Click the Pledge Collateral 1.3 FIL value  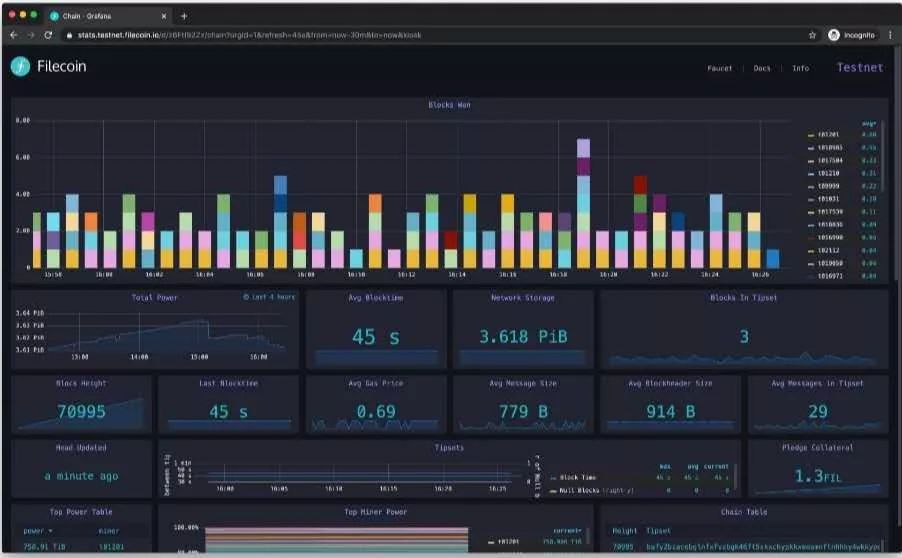pyautogui.click(x=817, y=476)
